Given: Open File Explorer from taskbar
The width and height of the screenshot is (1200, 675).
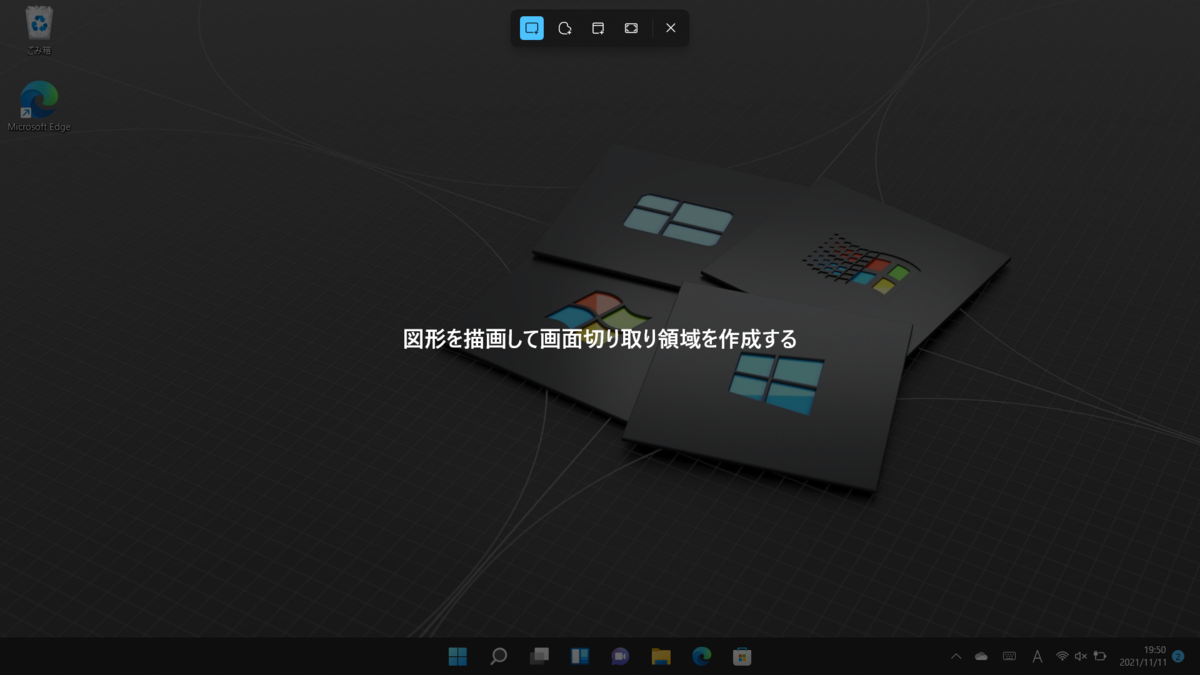Looking at the screenshot, I should [661, 656].
